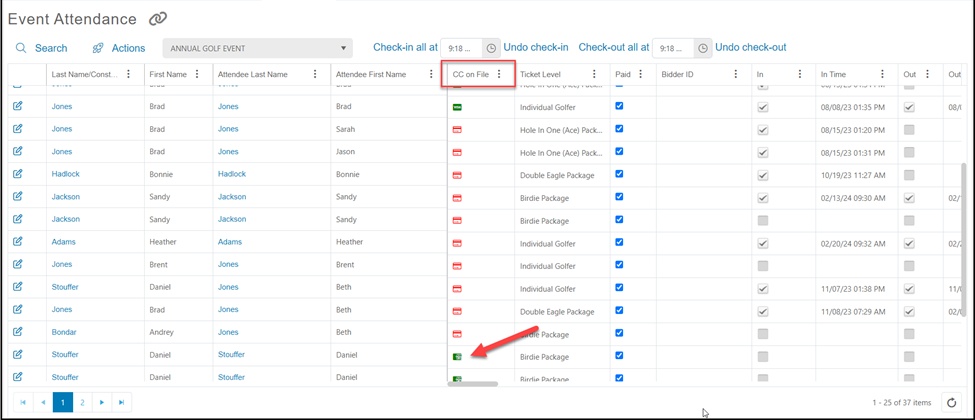Click the green card icon for Daniel Stouffer

[457, 357]
